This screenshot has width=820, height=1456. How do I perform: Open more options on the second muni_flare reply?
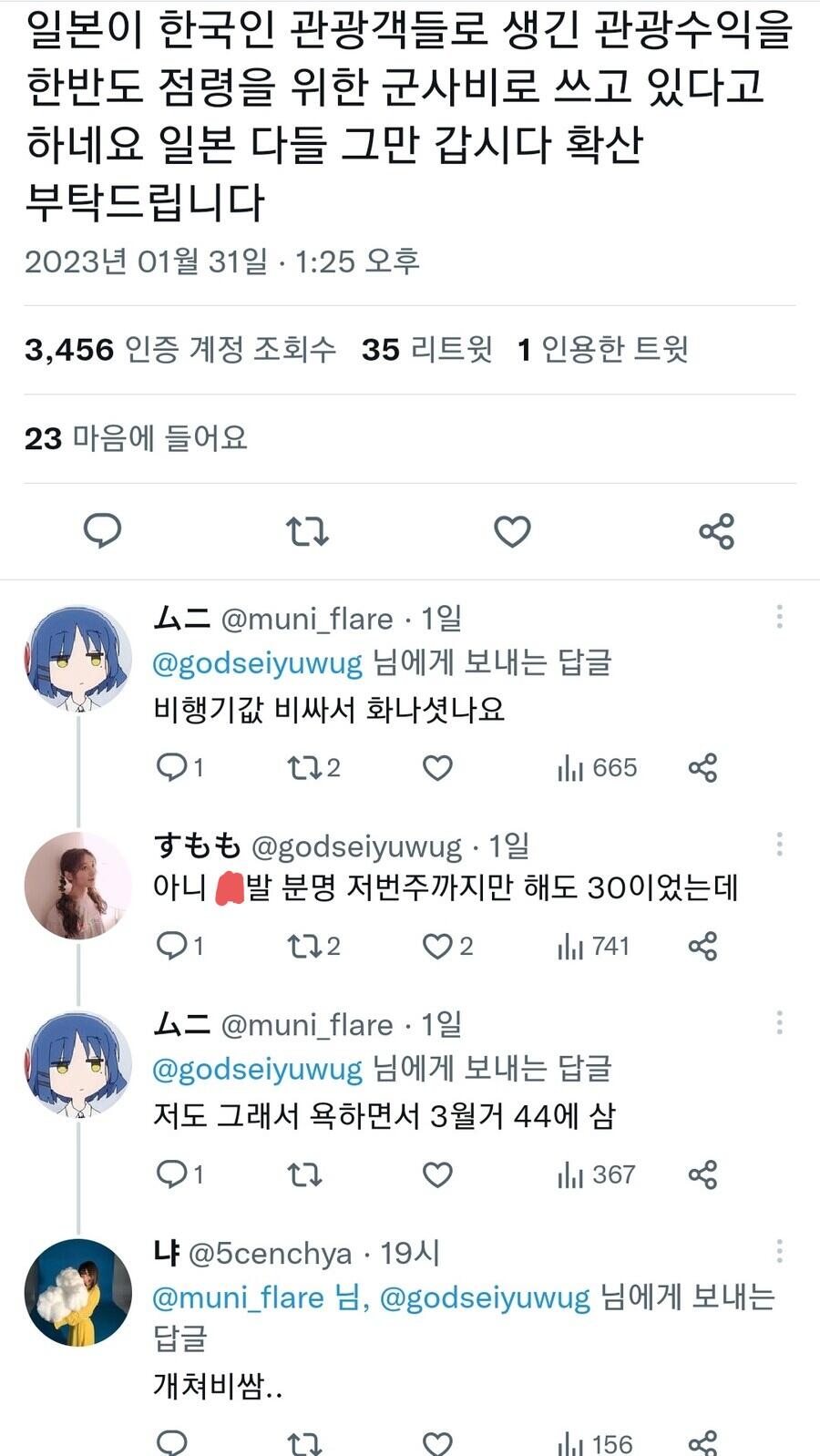(x=779, y=1022)
